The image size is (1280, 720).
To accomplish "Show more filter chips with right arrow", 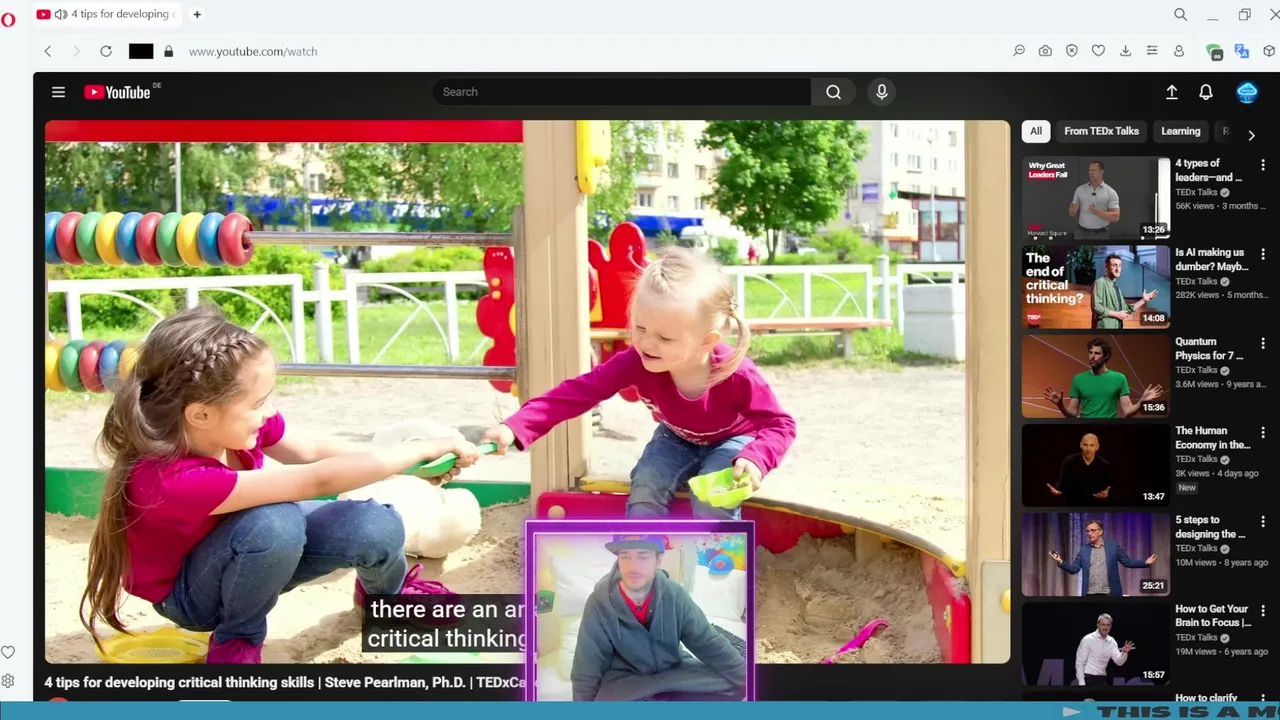I will [x=1251, y=134].
